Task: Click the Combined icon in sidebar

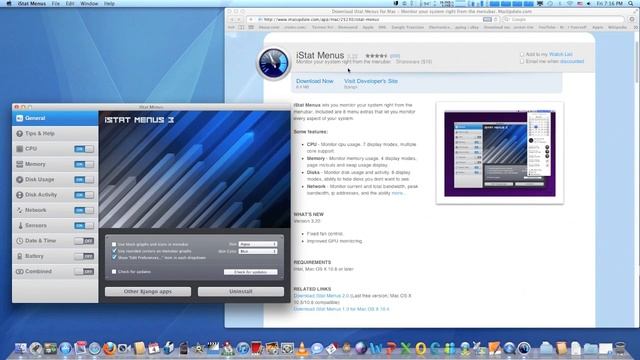Action: pos(19,271)
